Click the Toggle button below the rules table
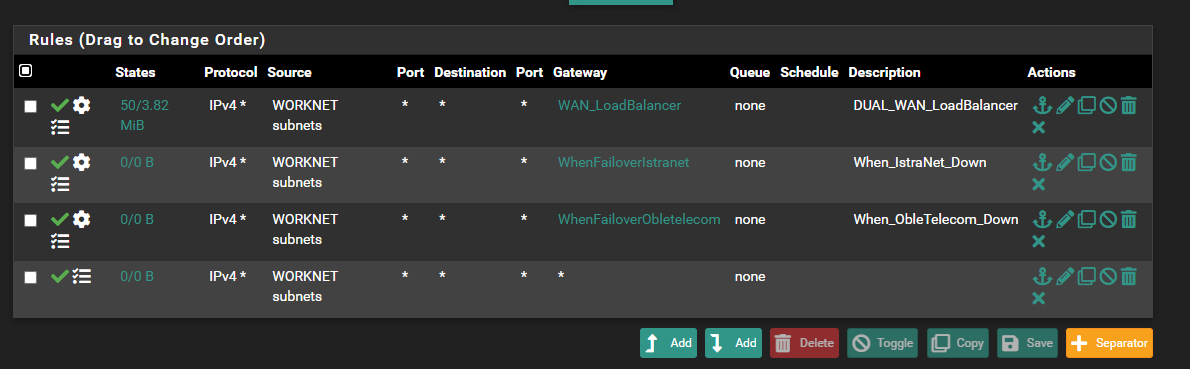This screenshot has width=1190, height=369. point(882,343)
